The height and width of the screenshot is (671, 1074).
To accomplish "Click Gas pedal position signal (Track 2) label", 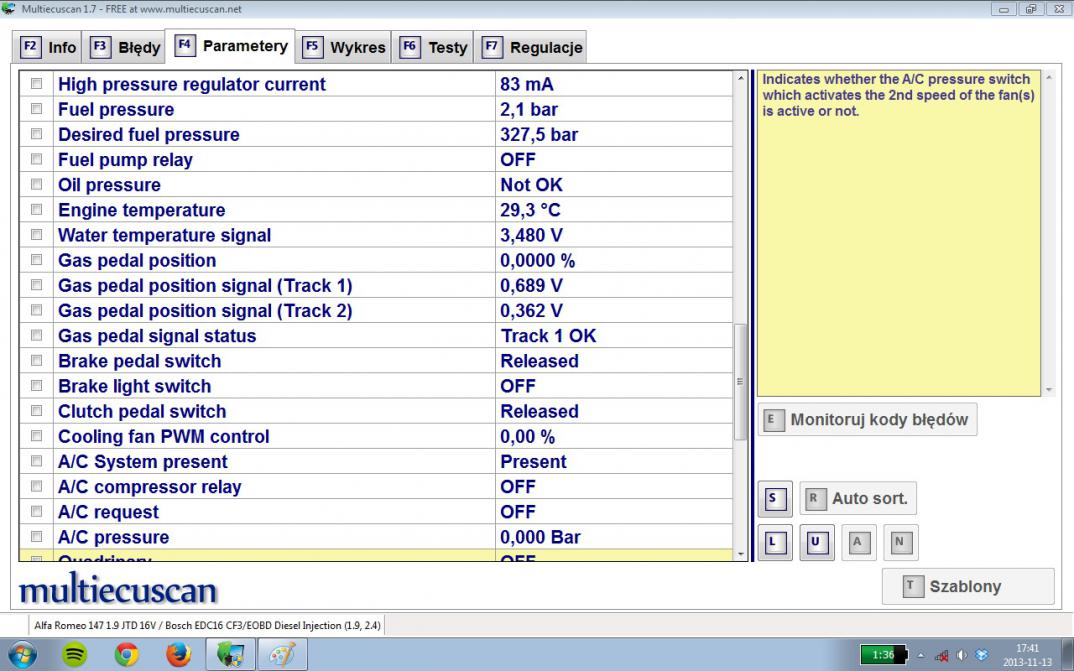I will point(205,311).
